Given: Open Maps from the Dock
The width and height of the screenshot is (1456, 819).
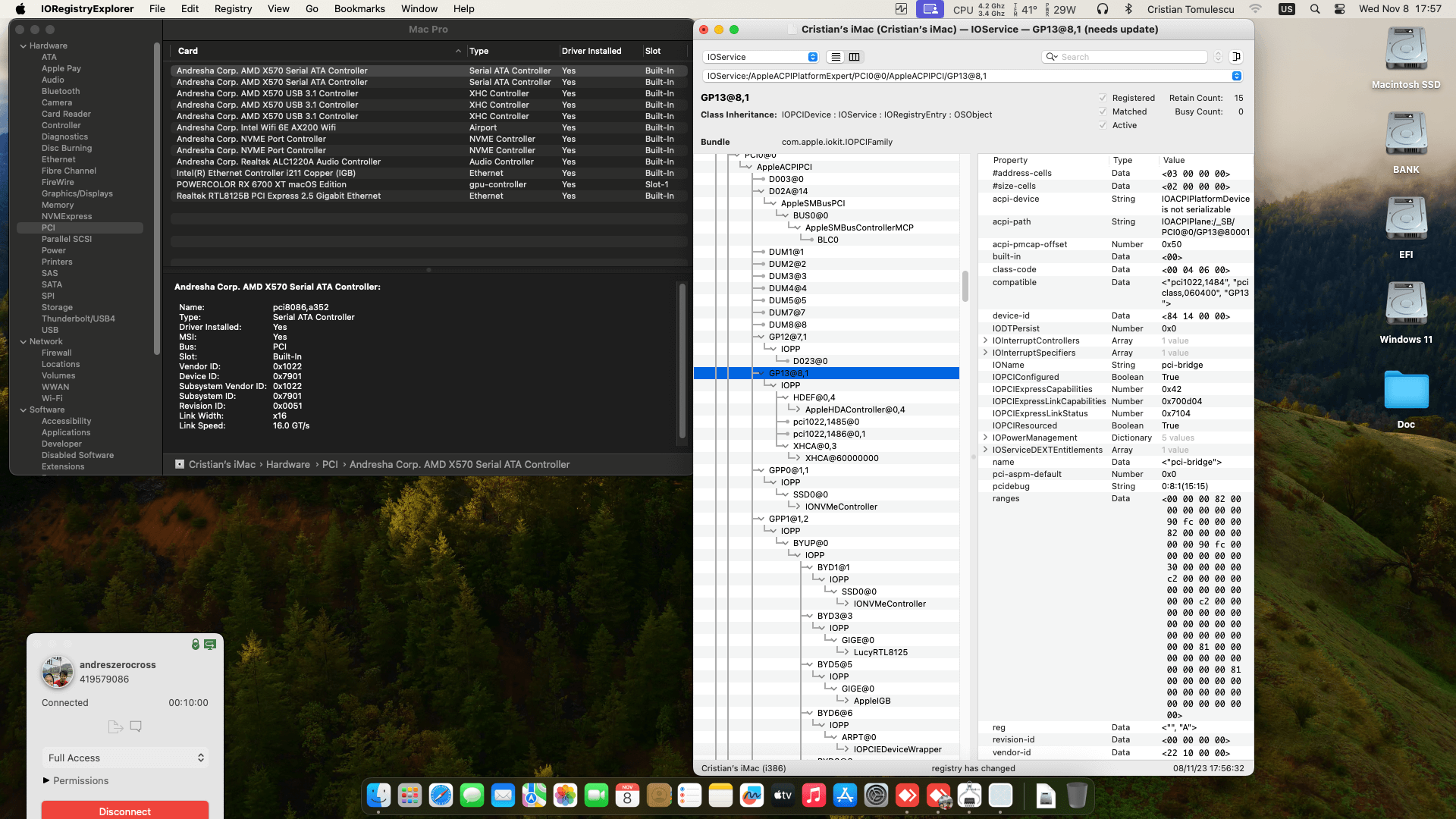Looking at the screenshot, I should click(x=534, y=795).
